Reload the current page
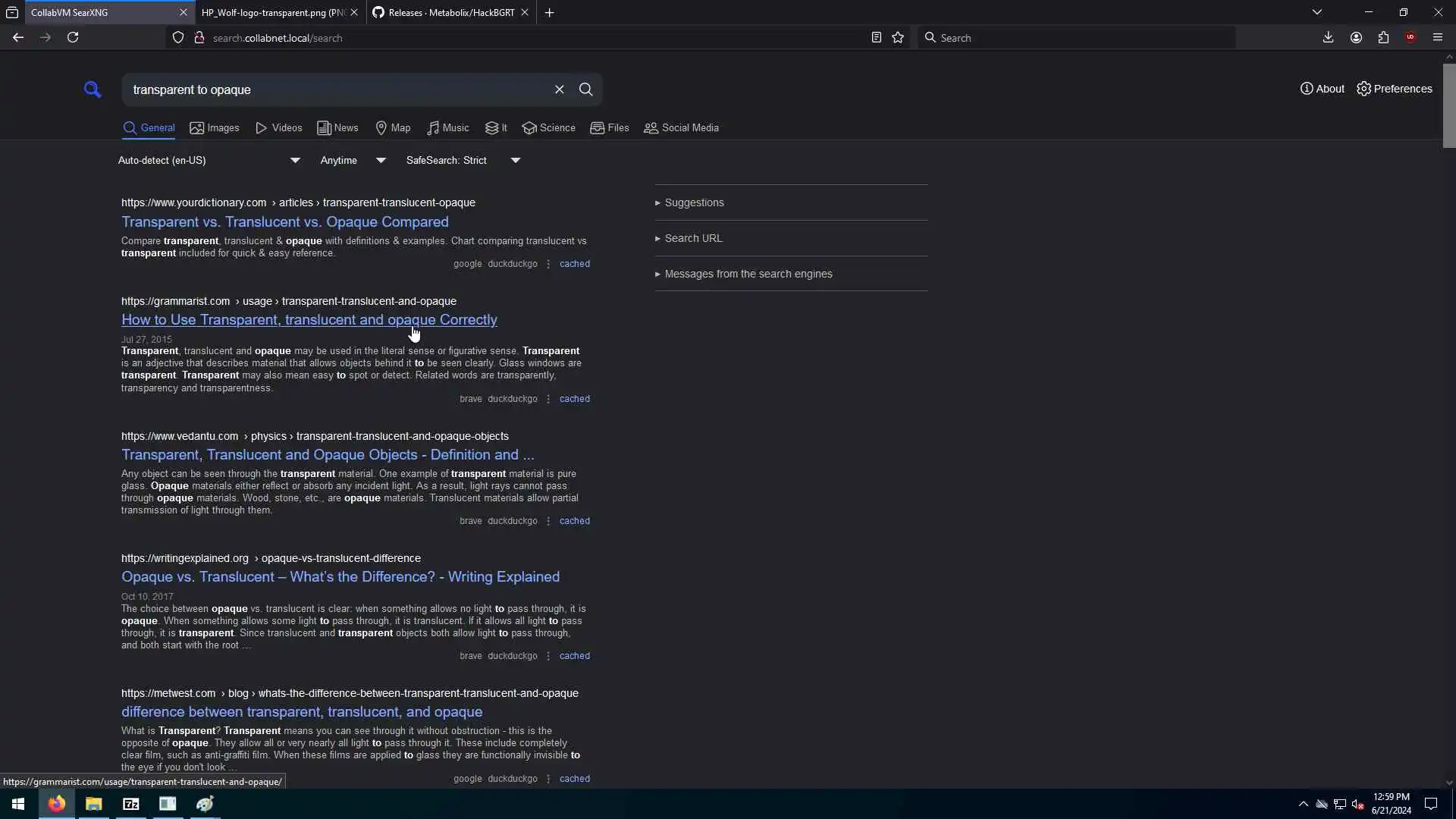 [x=73, y=38]
